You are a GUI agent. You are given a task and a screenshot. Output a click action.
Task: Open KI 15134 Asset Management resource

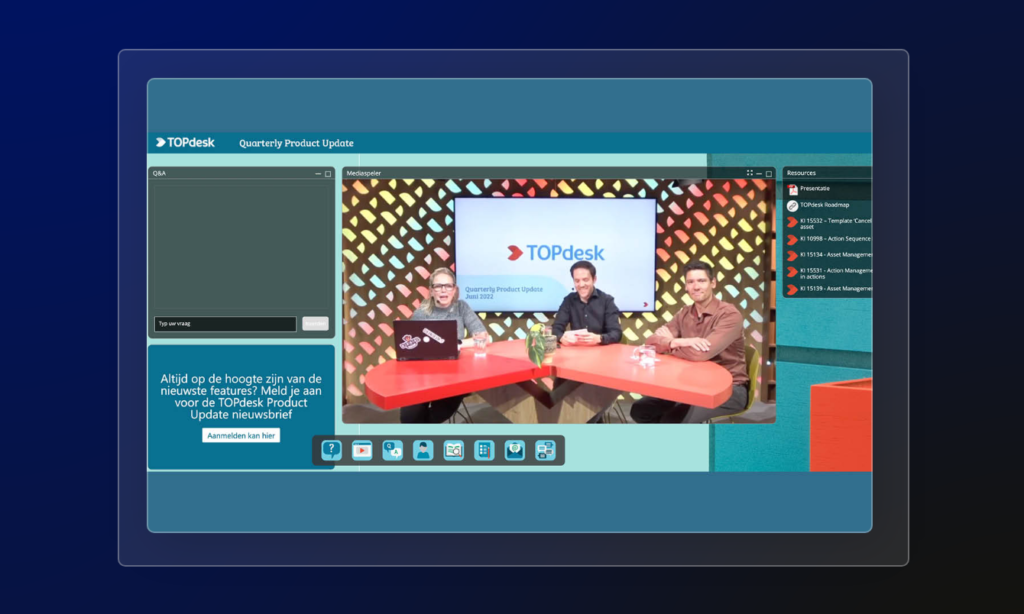828,255
